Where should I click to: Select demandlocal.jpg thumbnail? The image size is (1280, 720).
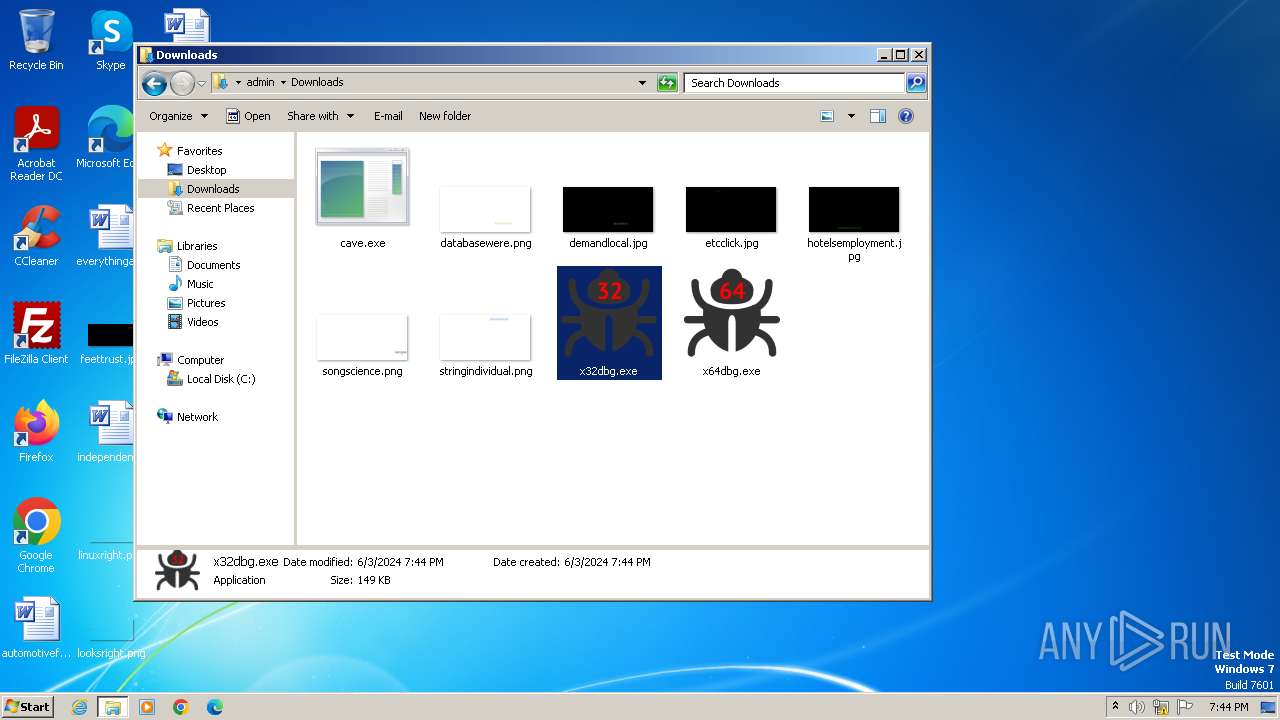[x=608, y=209]
